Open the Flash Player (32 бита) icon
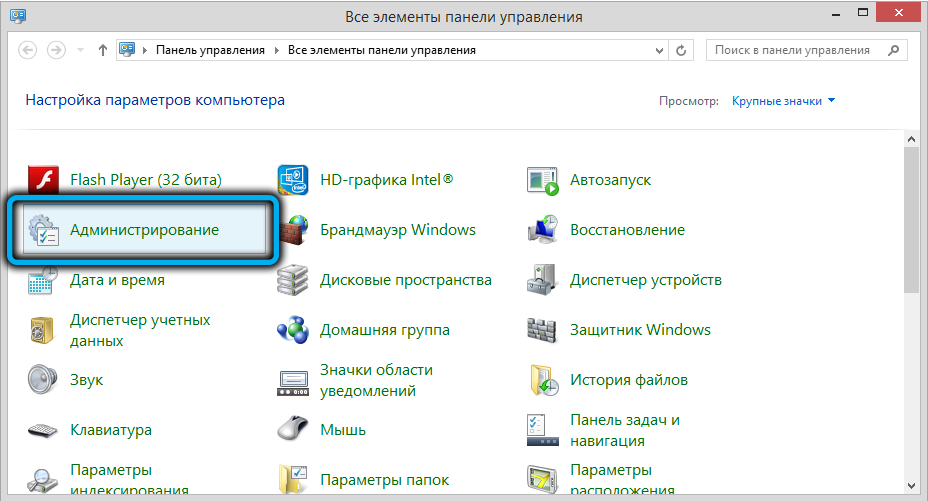The image size is (928, 501). 43,180
